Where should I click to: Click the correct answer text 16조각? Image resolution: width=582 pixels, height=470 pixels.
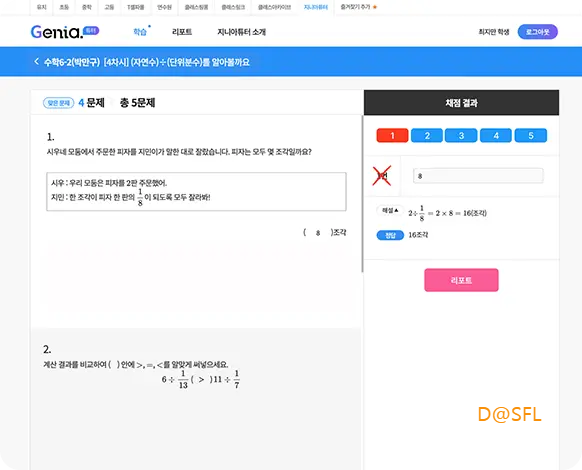[x=418, y=235]
